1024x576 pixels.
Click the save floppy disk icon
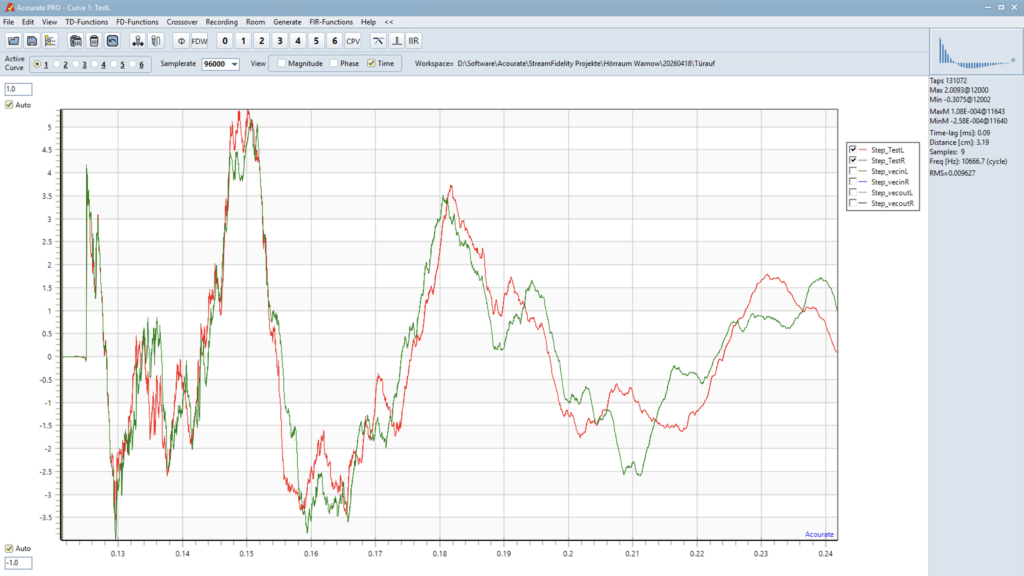(32, 41)
